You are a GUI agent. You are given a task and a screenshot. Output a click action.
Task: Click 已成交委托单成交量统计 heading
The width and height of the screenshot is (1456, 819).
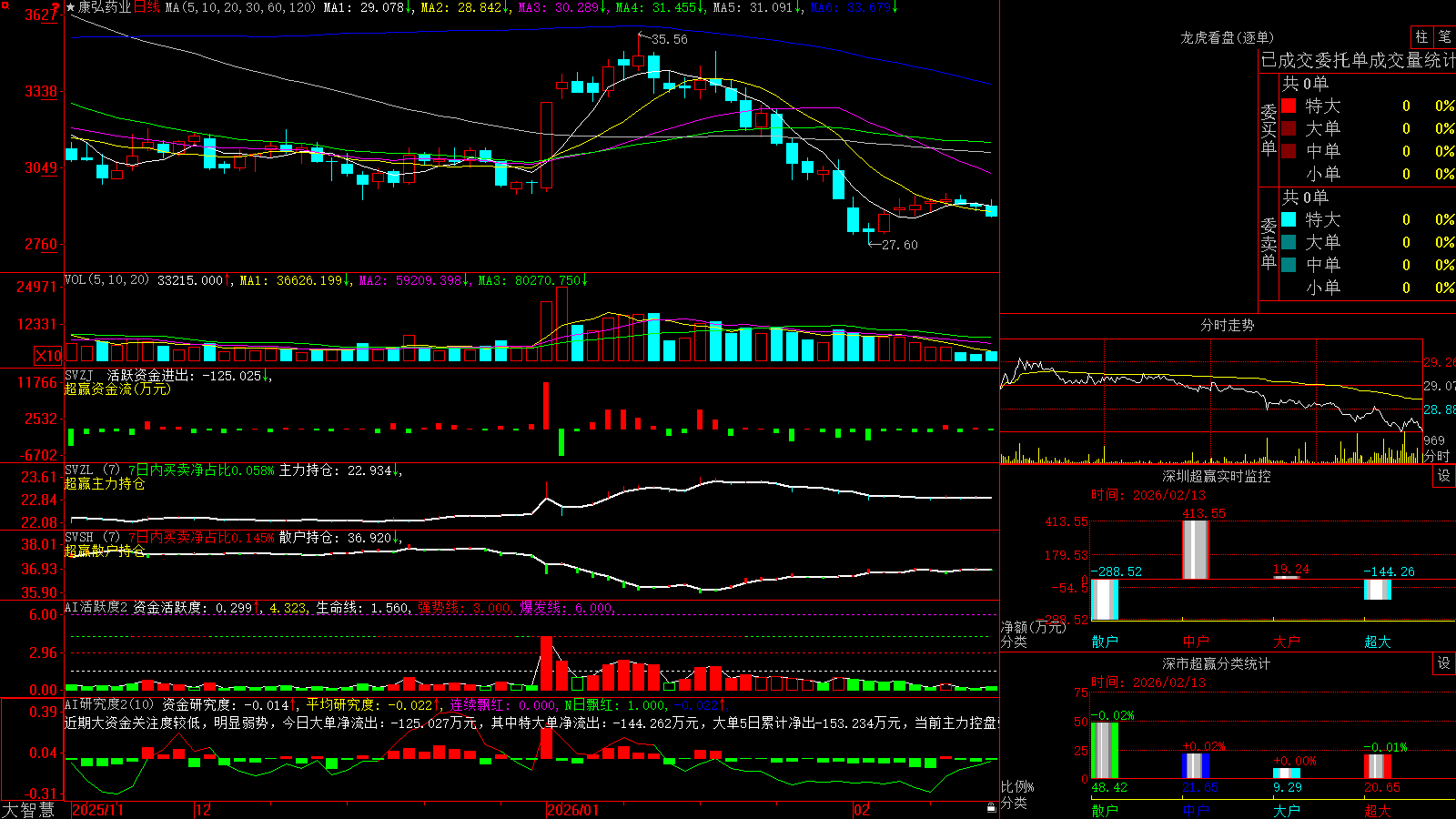[1358, 60]
